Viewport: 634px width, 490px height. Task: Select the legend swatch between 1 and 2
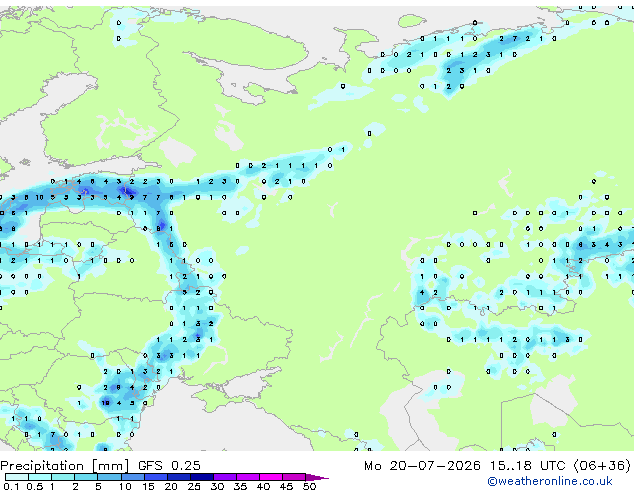(63, 477)
